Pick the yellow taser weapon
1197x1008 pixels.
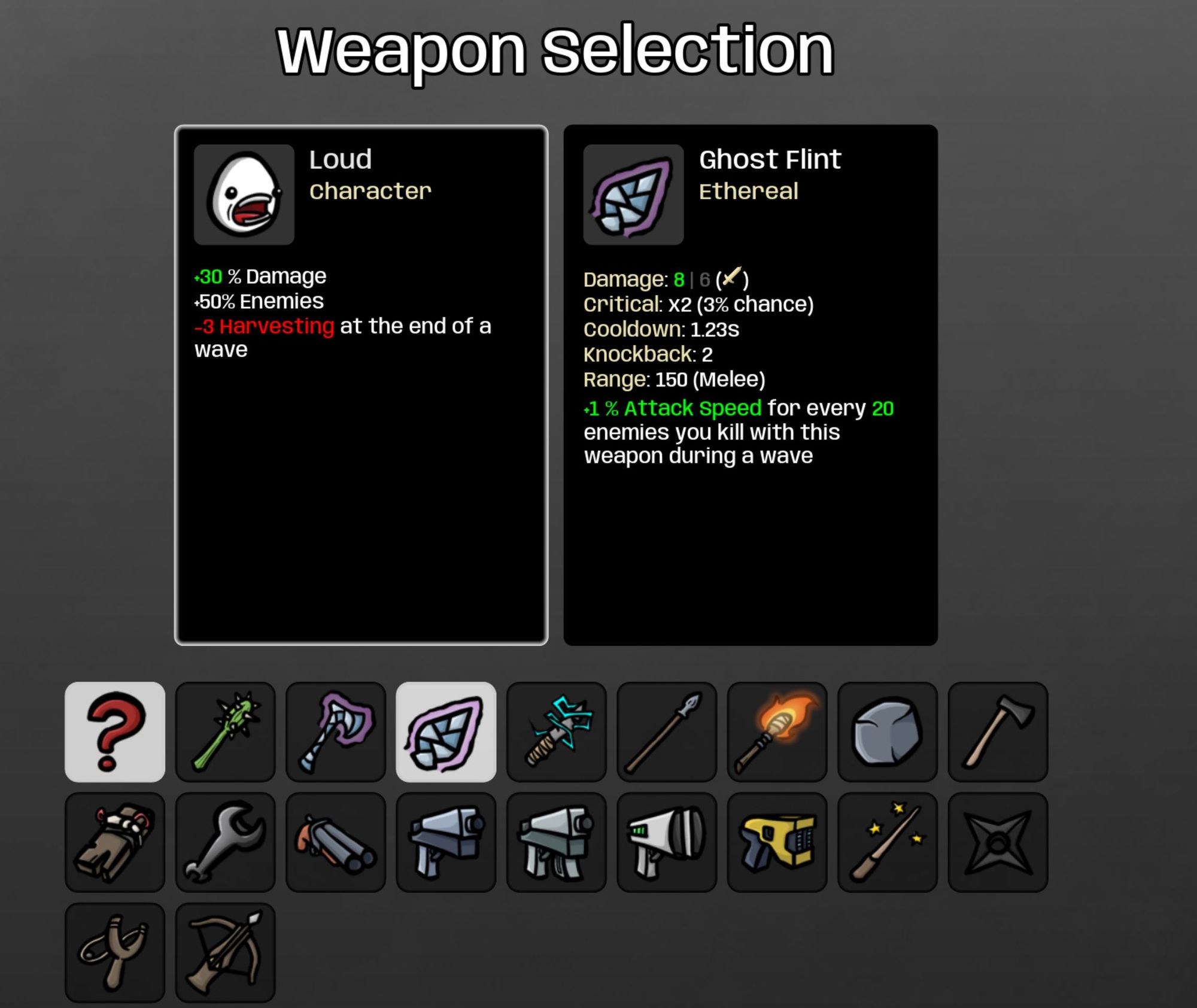(x=777, y=842)
